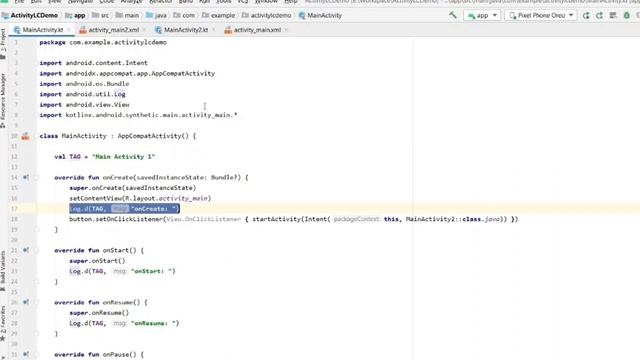
Task: Click the java breadcrumb folder
Action: (x=156, y=16)
